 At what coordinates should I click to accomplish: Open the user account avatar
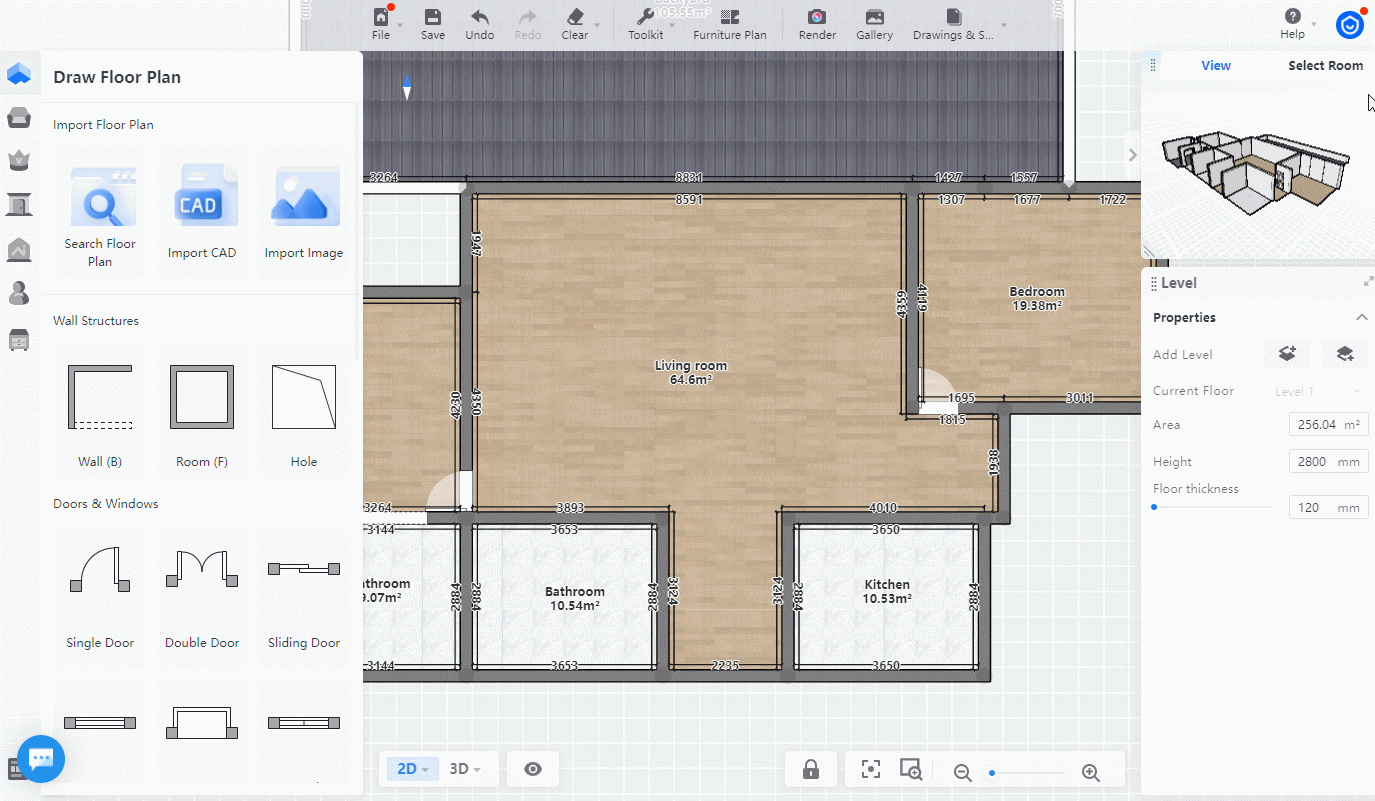1350,25
